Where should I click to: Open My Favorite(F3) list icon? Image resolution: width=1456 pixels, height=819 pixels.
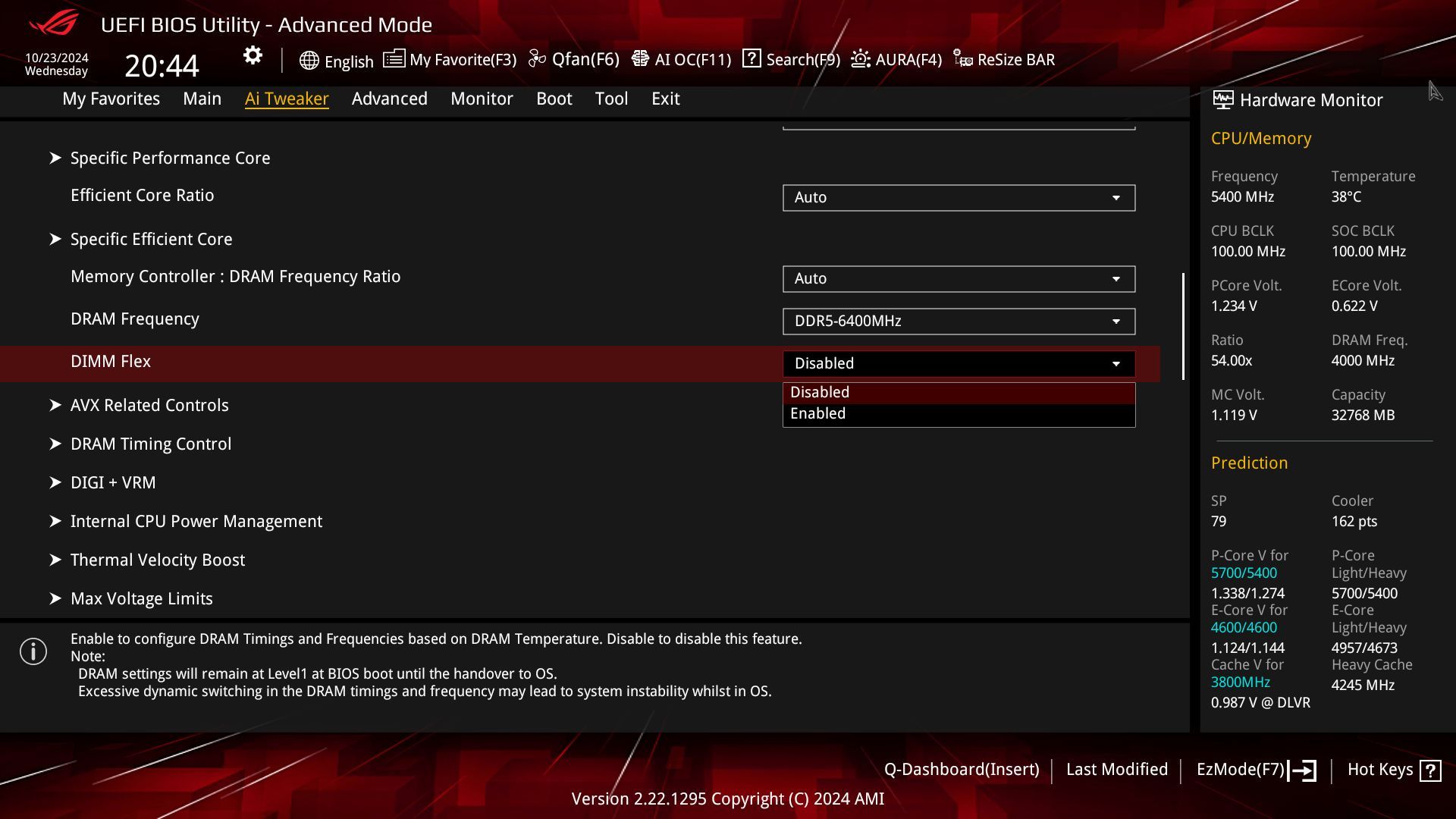tap(394, 59)
